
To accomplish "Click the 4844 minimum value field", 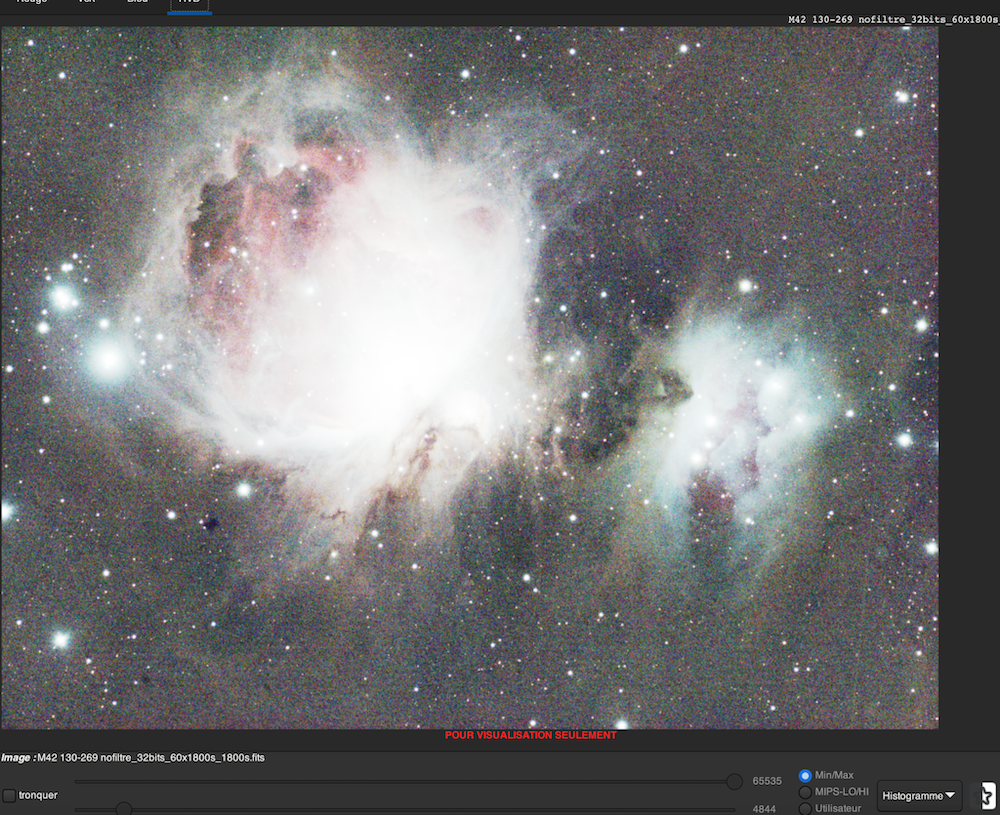I will coord(765,808).
